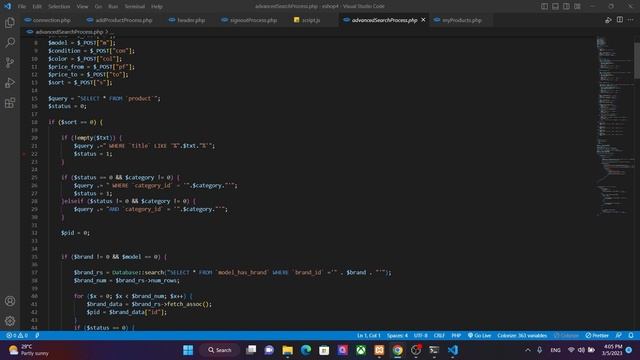Viewport: 640px width, 360px height.
Task: Open the Windows Start menu
Action: tap(188, 350)
